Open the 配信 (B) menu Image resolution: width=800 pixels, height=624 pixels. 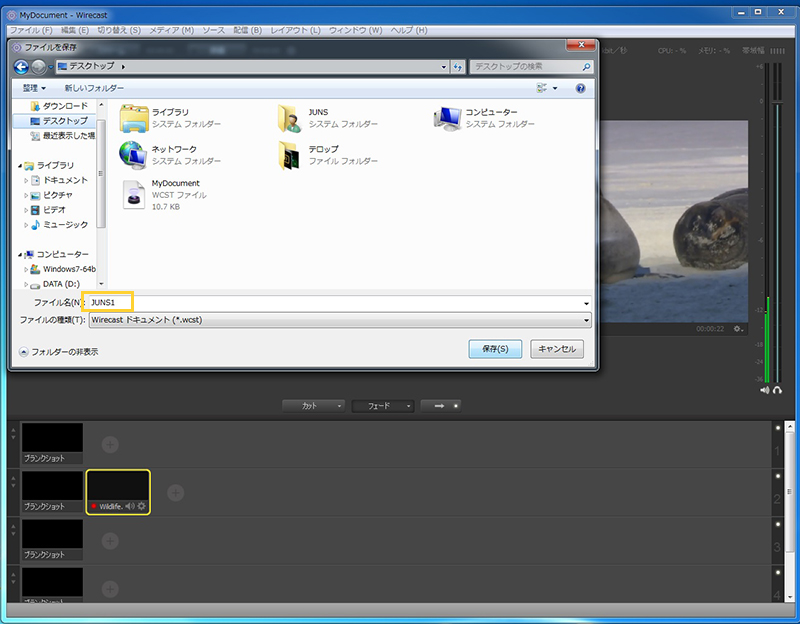(x=247, y=30)
